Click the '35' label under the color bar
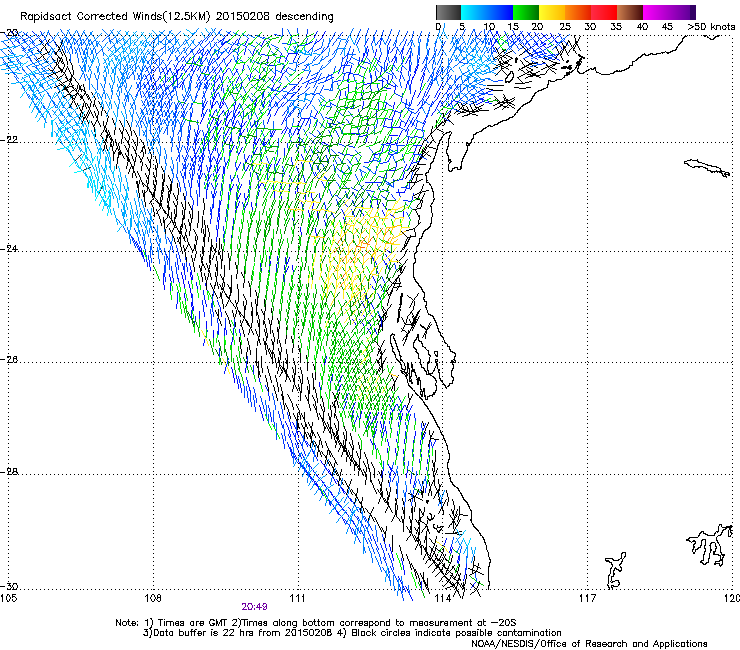The image size is (740, 650). coord(616,27)
